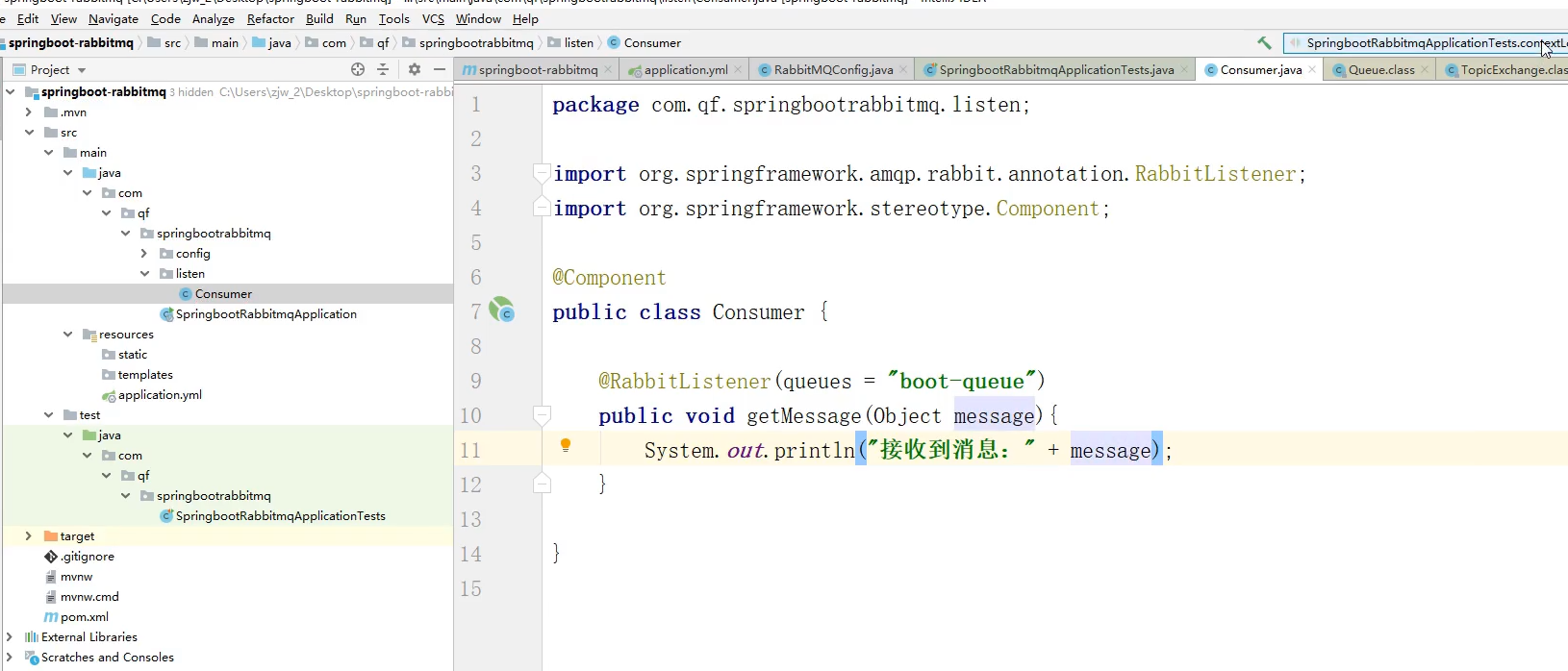This screenshot has height=671, width=1568.
Task: Click the locate current file target icon
Action: tap(358, 69)
